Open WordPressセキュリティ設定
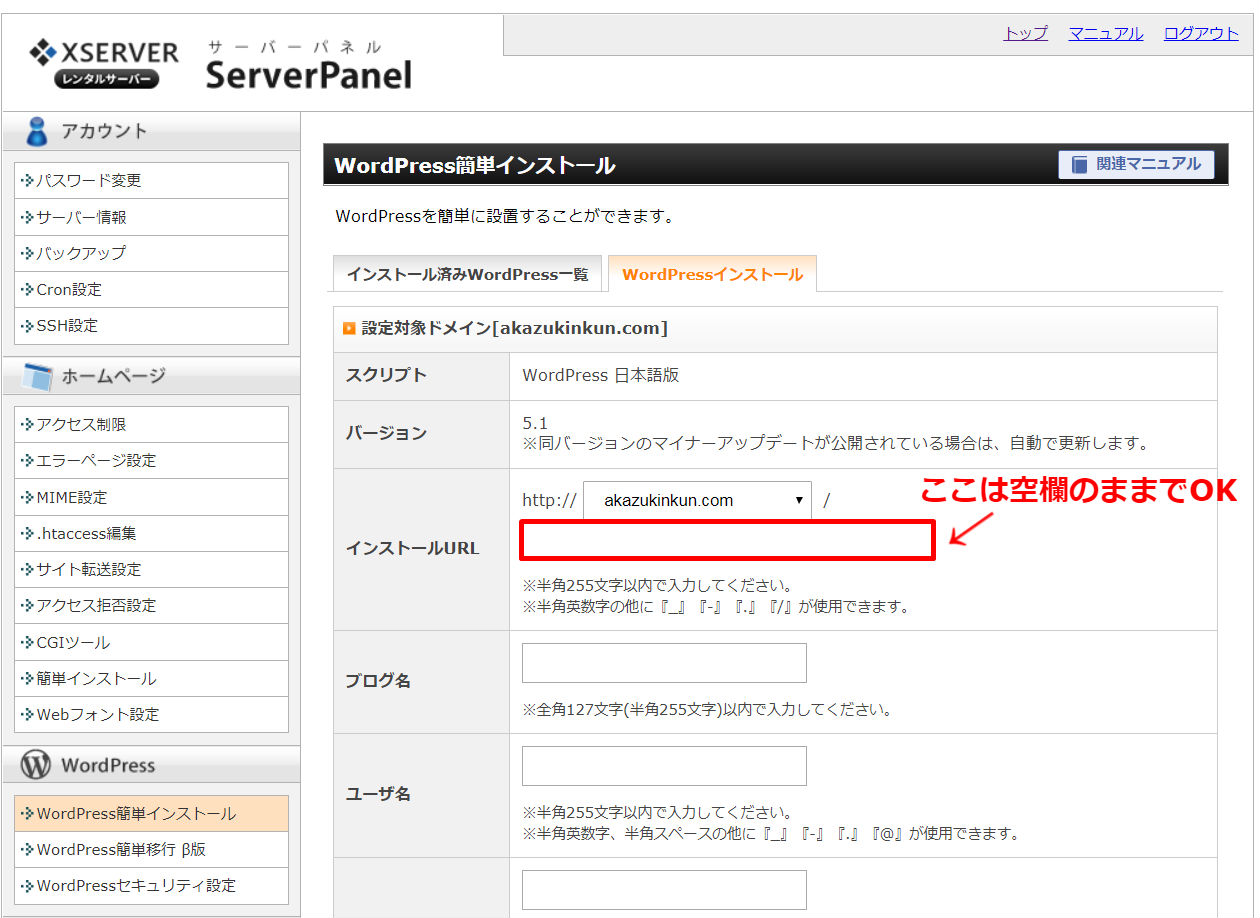Screen dimensions: 1260x918 click(x=151, y=885)
